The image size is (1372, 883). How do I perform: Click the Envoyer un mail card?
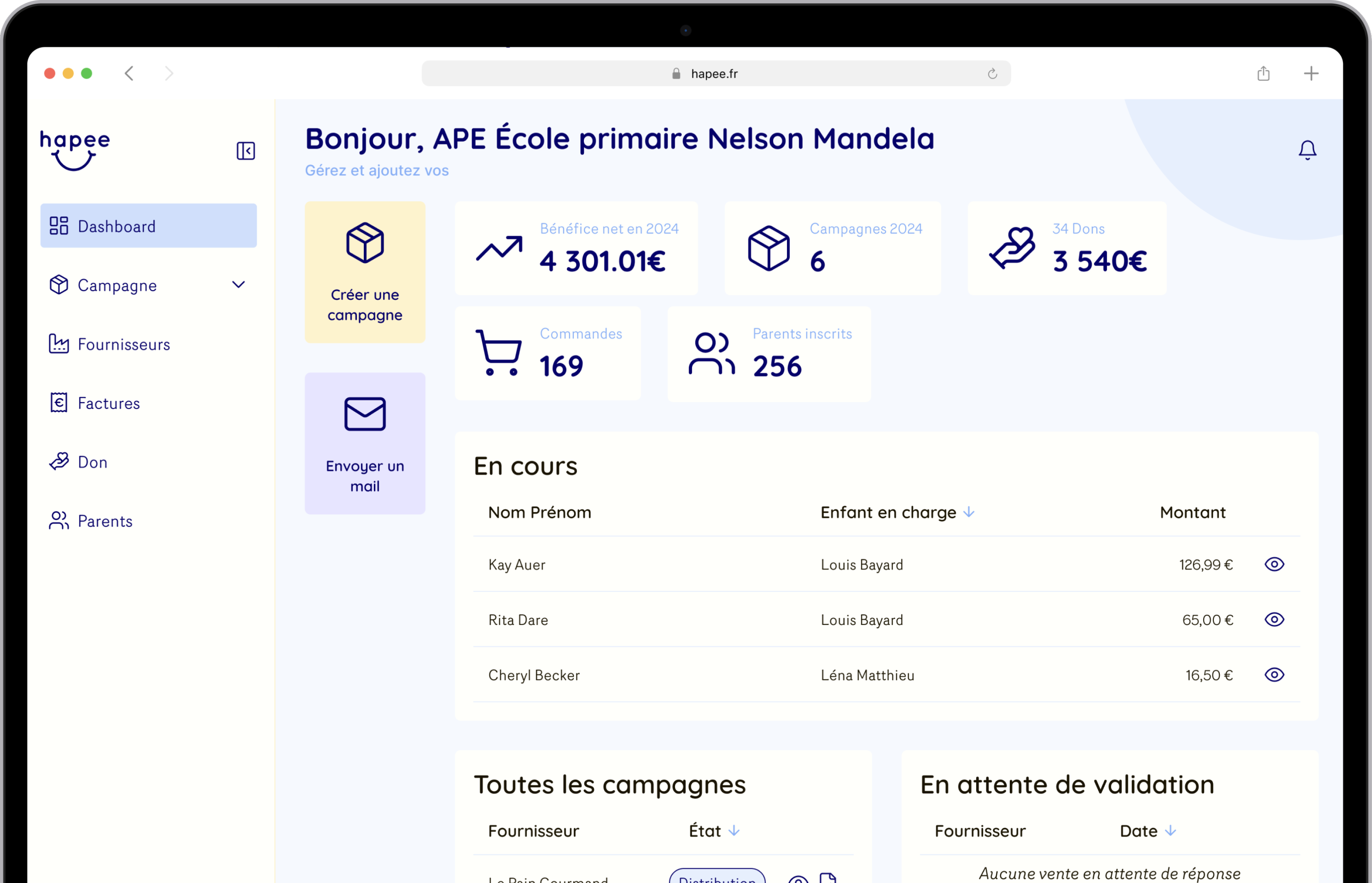pyautogui.click(x=365, y=443)
